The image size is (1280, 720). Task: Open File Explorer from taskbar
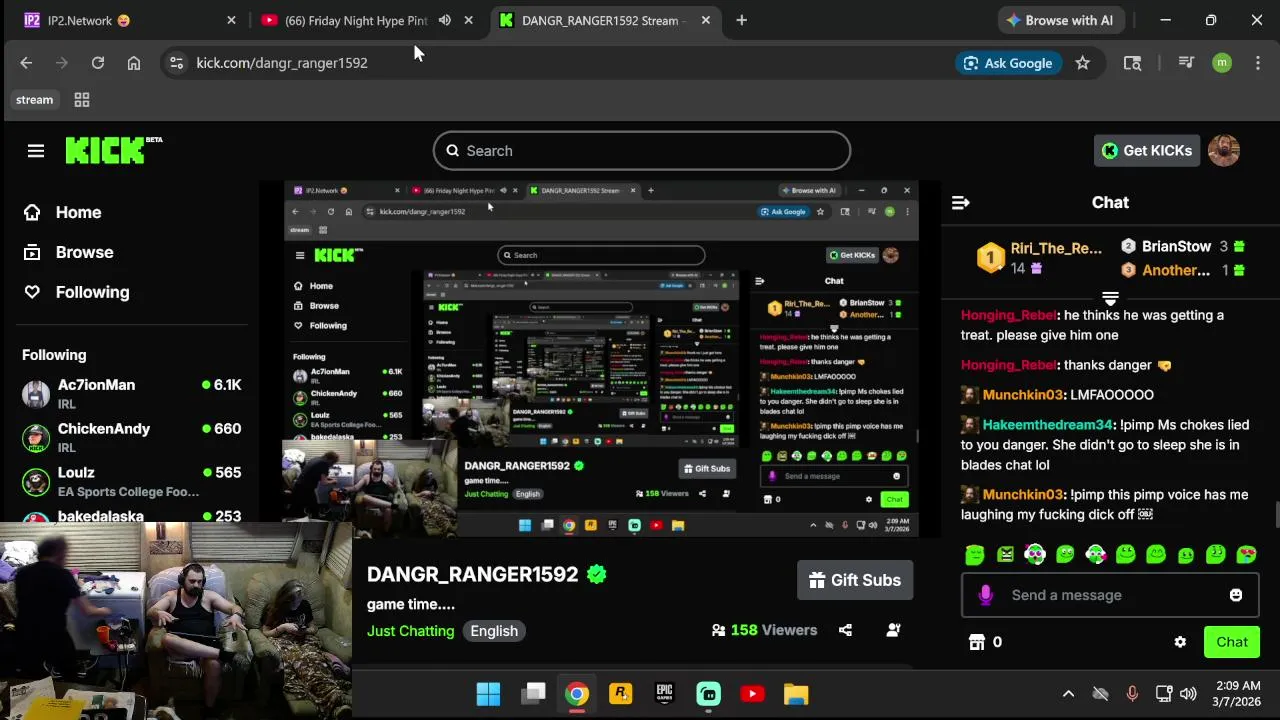pyautogui.click(x=796, y=694)
